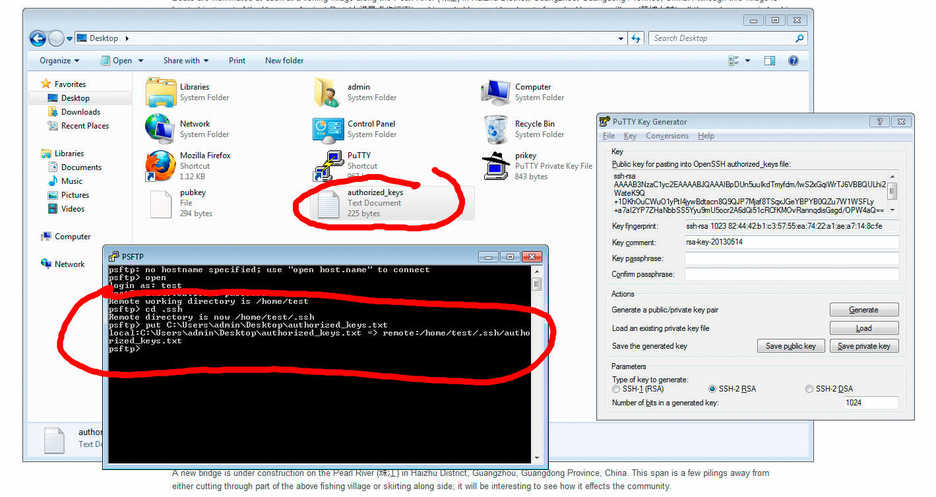936x497 pixels.
Task: Select the pubkey file icon
Action: [161, 204]
